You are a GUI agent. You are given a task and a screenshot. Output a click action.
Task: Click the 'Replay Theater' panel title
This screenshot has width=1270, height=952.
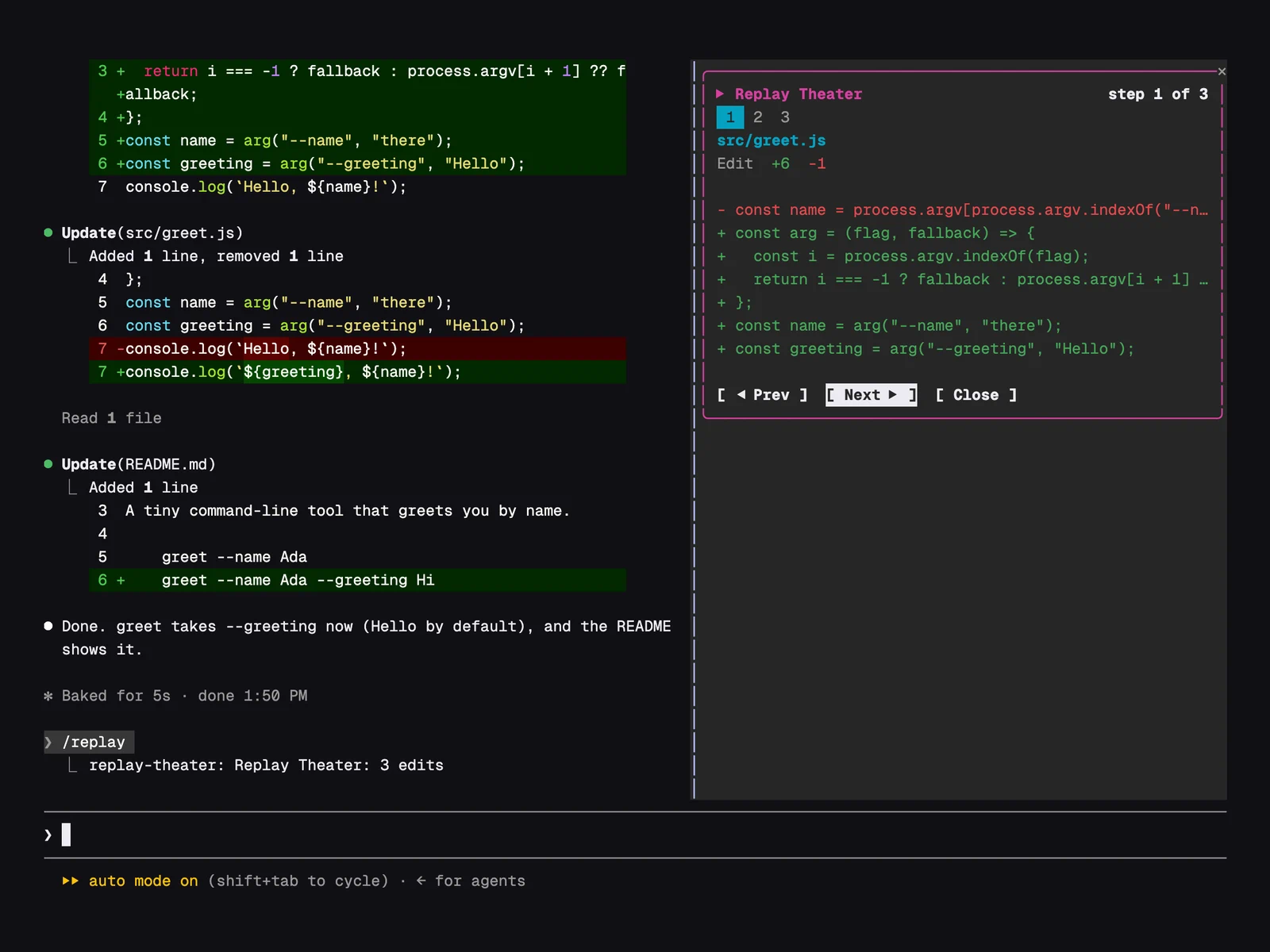[x=799, y=94]
